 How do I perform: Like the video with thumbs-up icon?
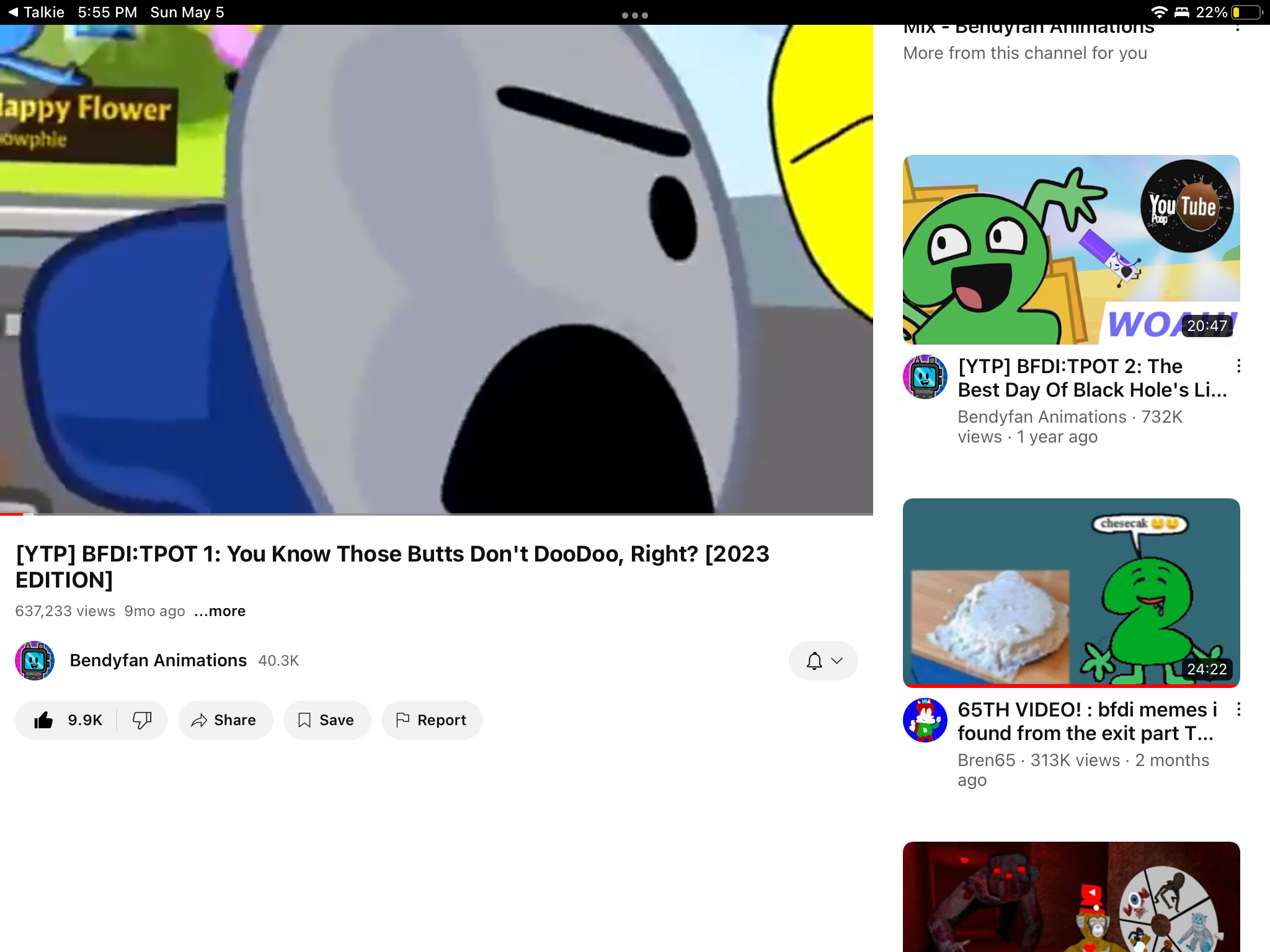(x=44, y=720)
